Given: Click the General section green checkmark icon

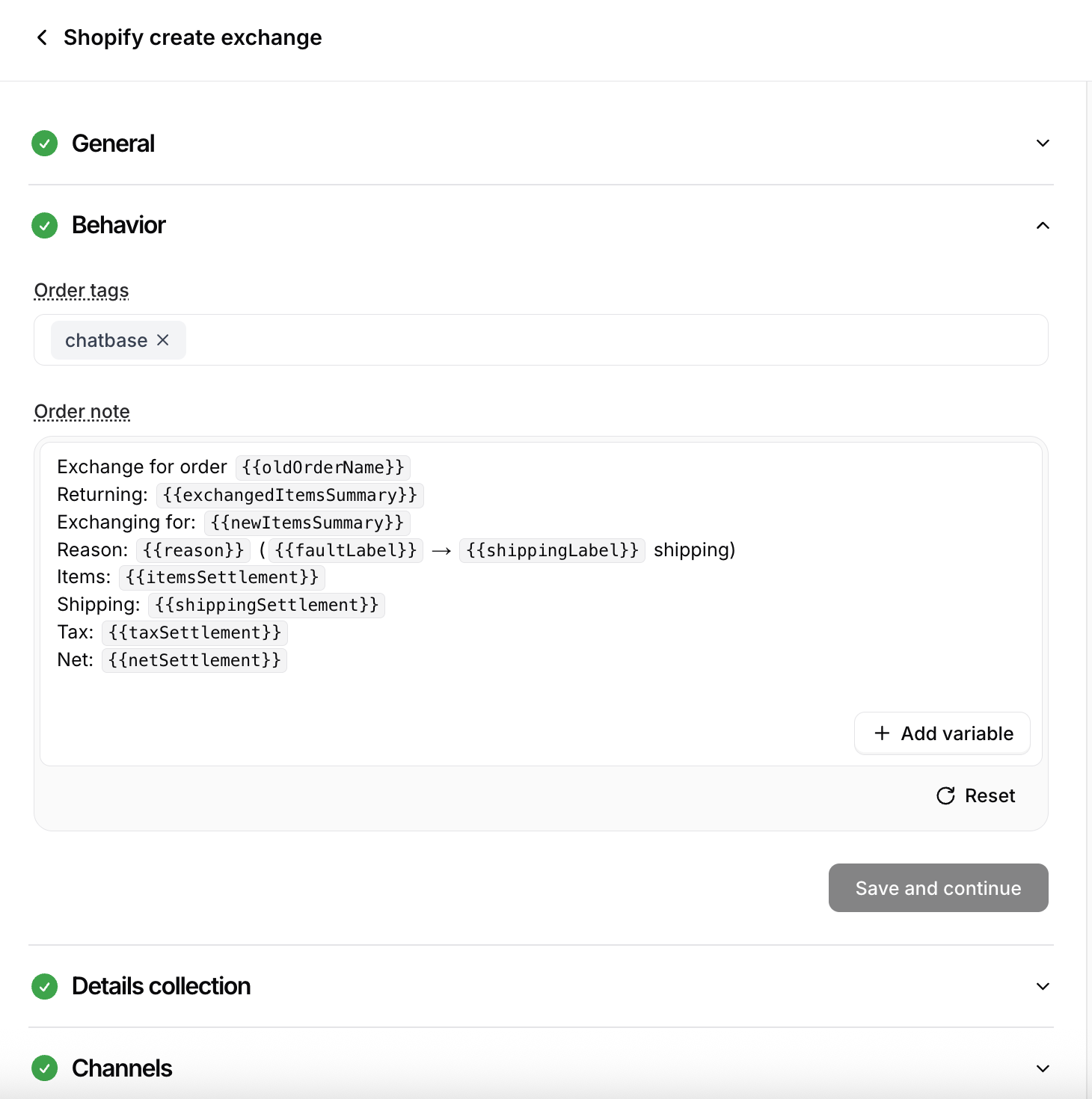Looking at the screenshot, I should (45, 143).
